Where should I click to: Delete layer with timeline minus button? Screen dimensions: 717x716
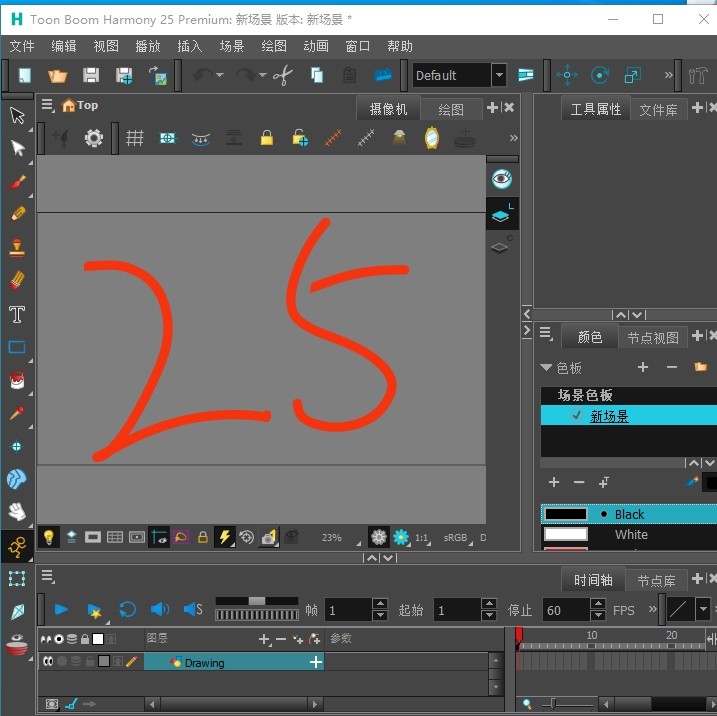(281, 639)
